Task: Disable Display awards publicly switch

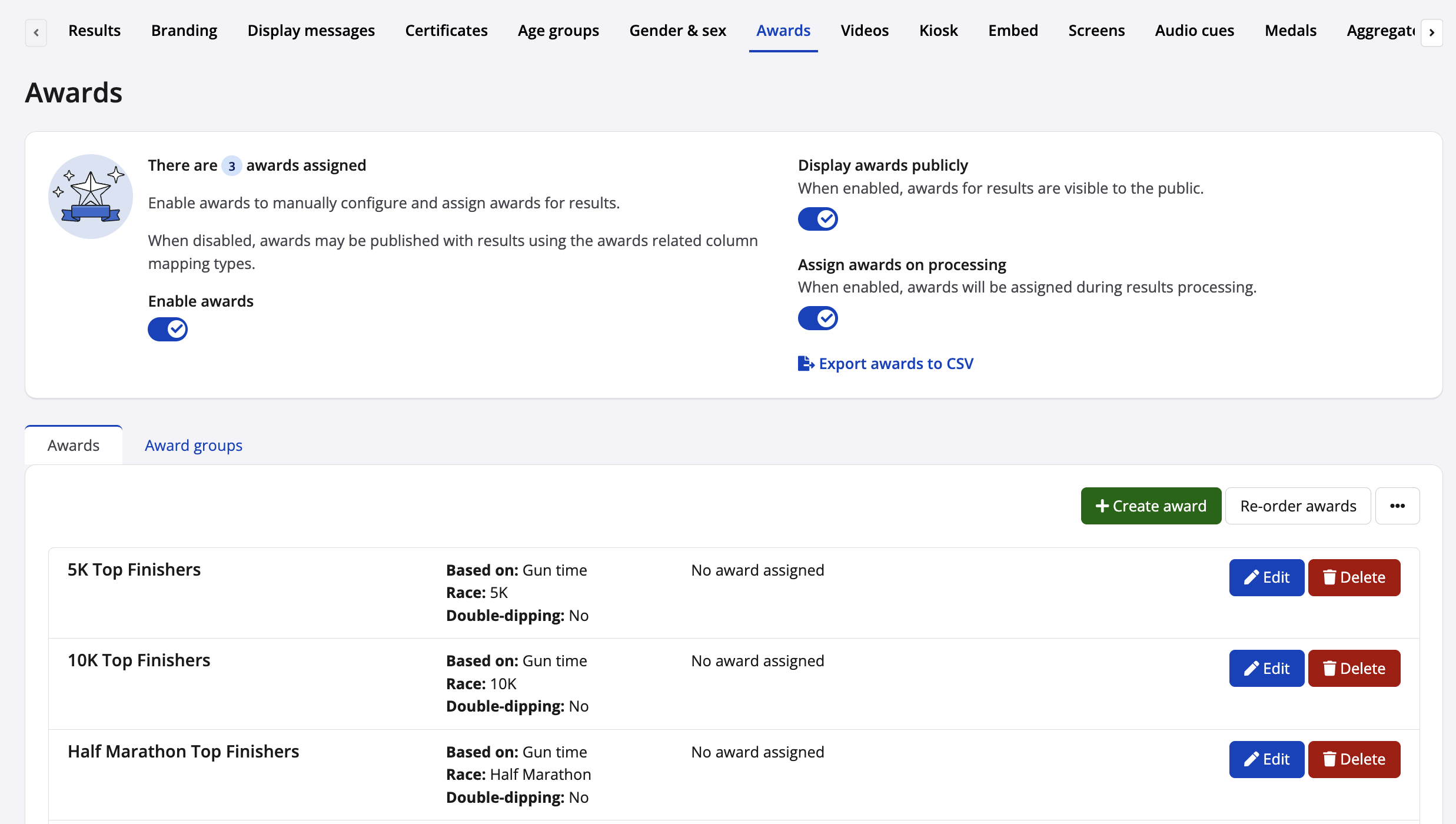Action: tap(817, 219)
